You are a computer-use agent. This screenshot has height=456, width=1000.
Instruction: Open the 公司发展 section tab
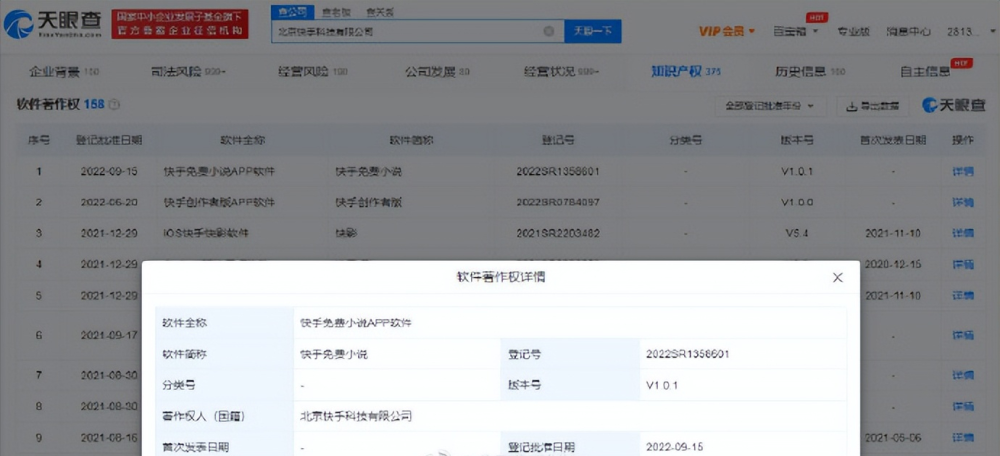coord(437,72)
